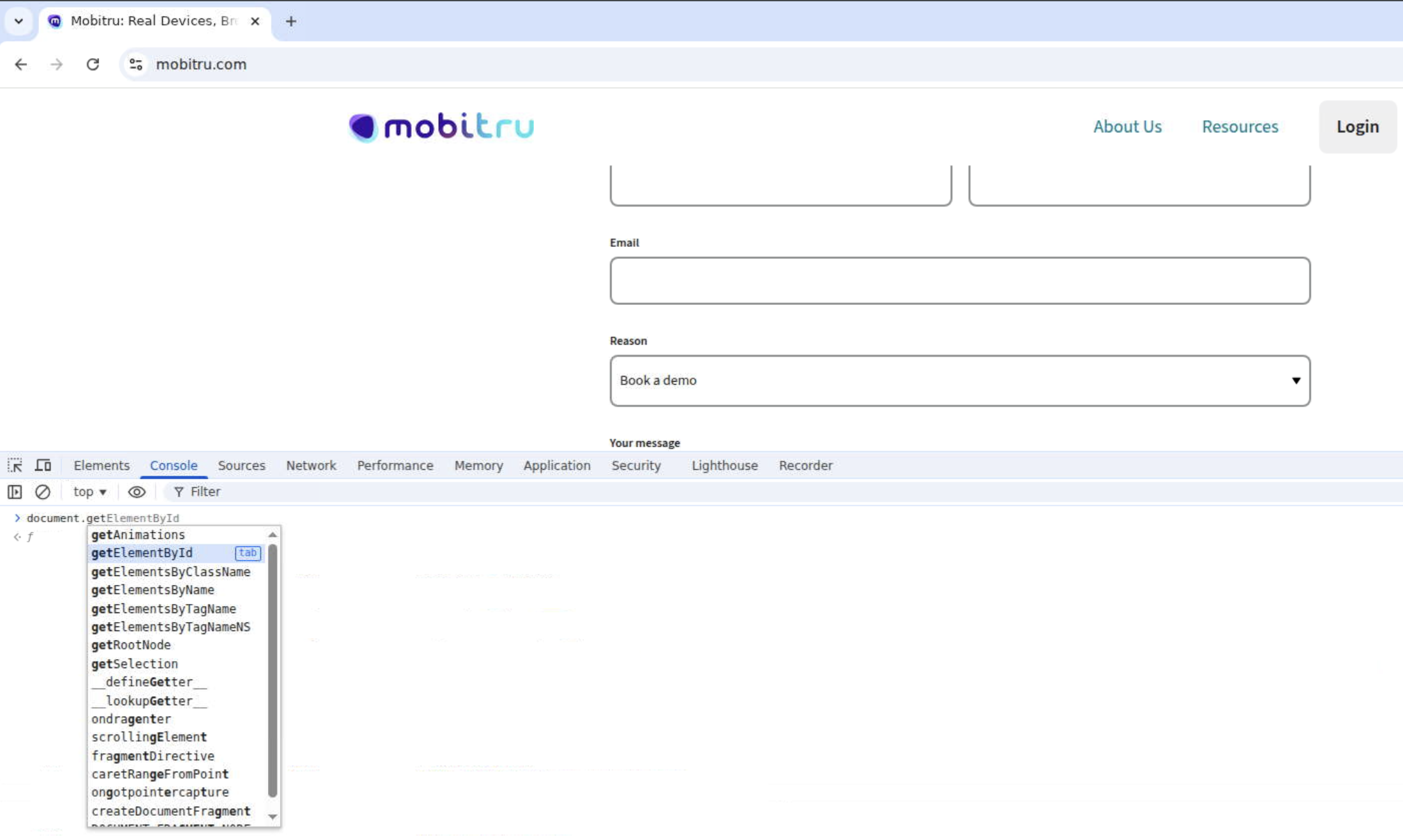Switch to the Elements tab

coord(101,465)
